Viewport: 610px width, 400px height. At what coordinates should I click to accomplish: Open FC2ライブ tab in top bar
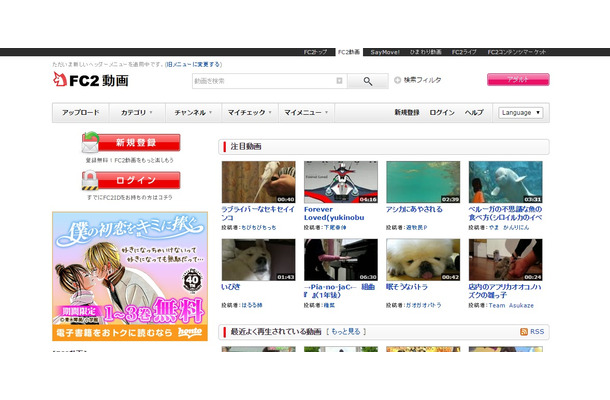coord(464,52)
